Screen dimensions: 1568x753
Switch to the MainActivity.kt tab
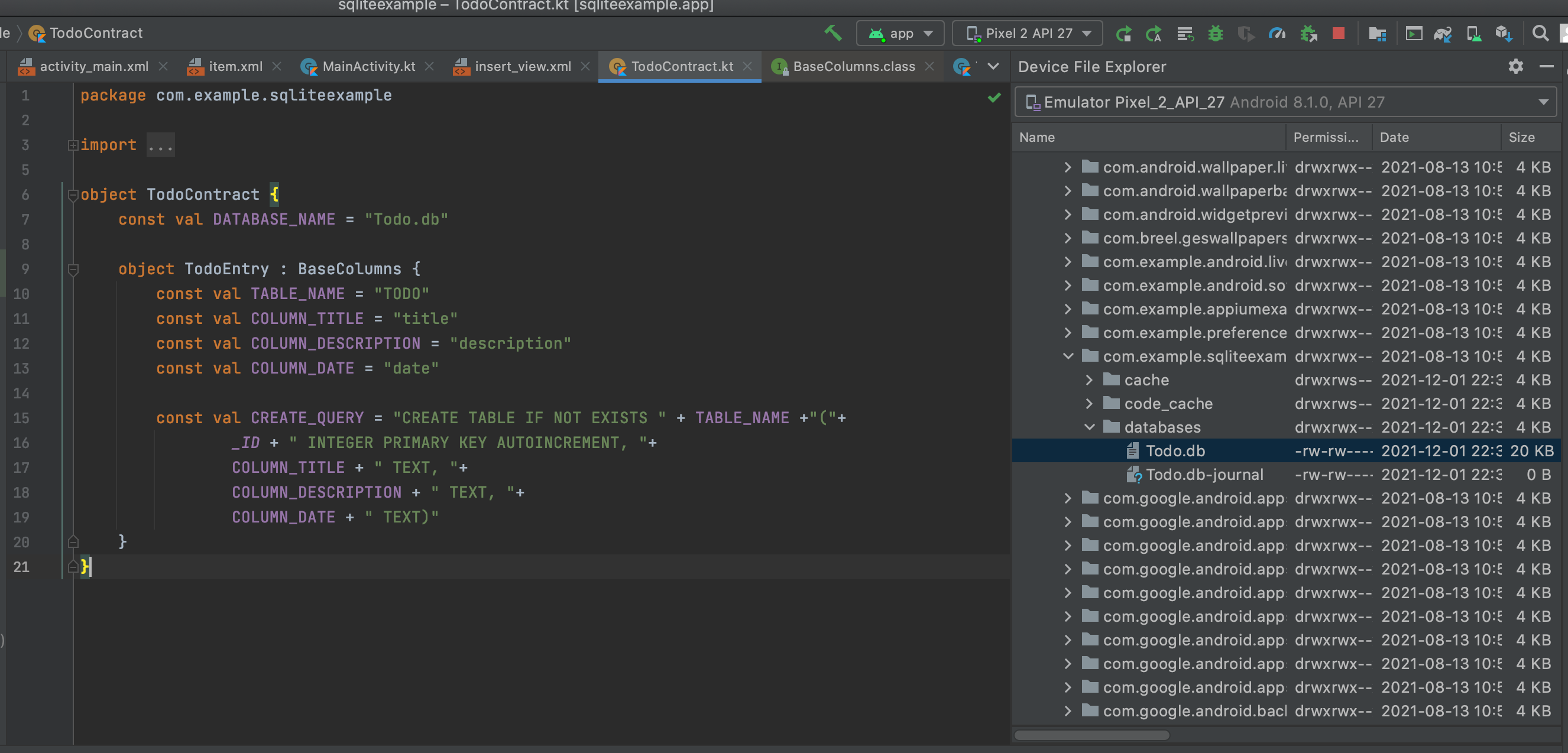tap(368, 66)
